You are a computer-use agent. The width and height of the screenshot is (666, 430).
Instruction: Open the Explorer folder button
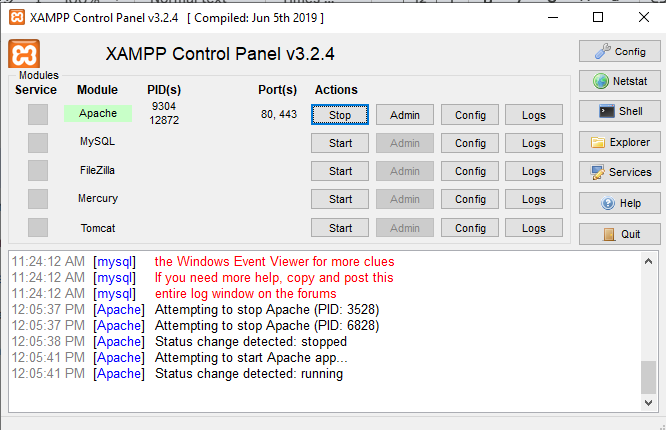tap(620, 142)
